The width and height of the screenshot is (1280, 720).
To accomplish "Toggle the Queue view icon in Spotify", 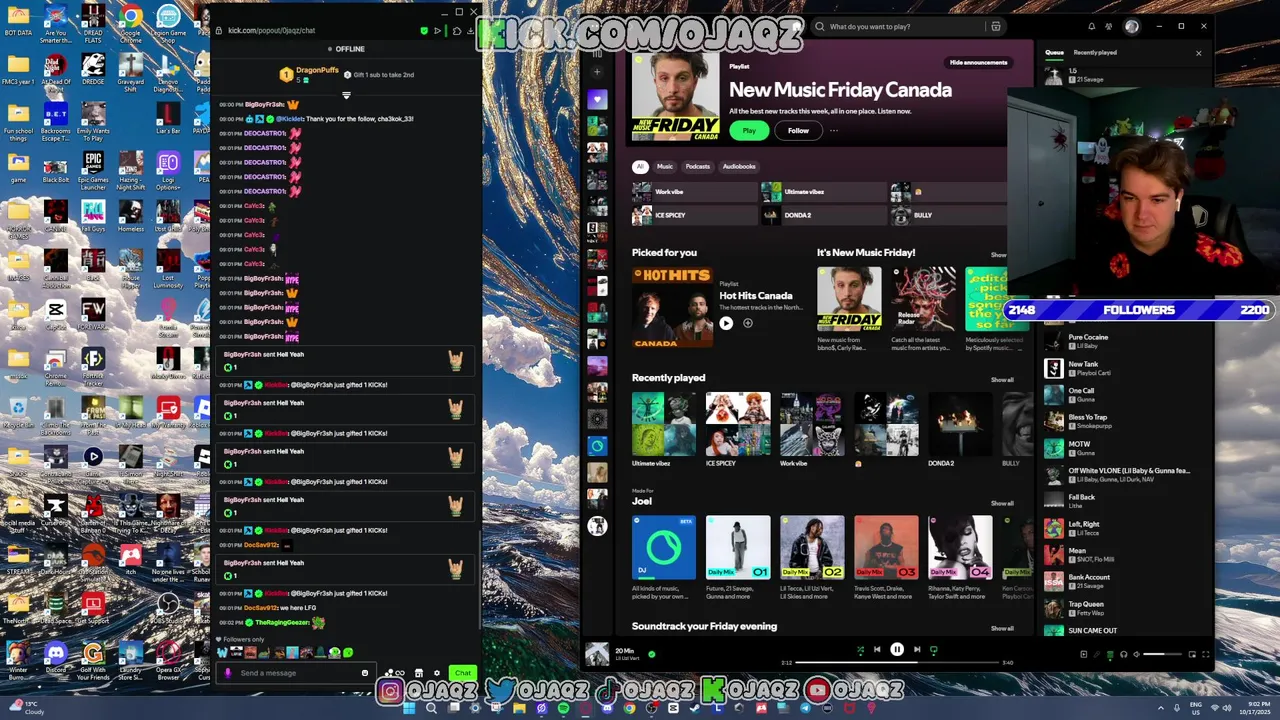I will (1109, 655).
